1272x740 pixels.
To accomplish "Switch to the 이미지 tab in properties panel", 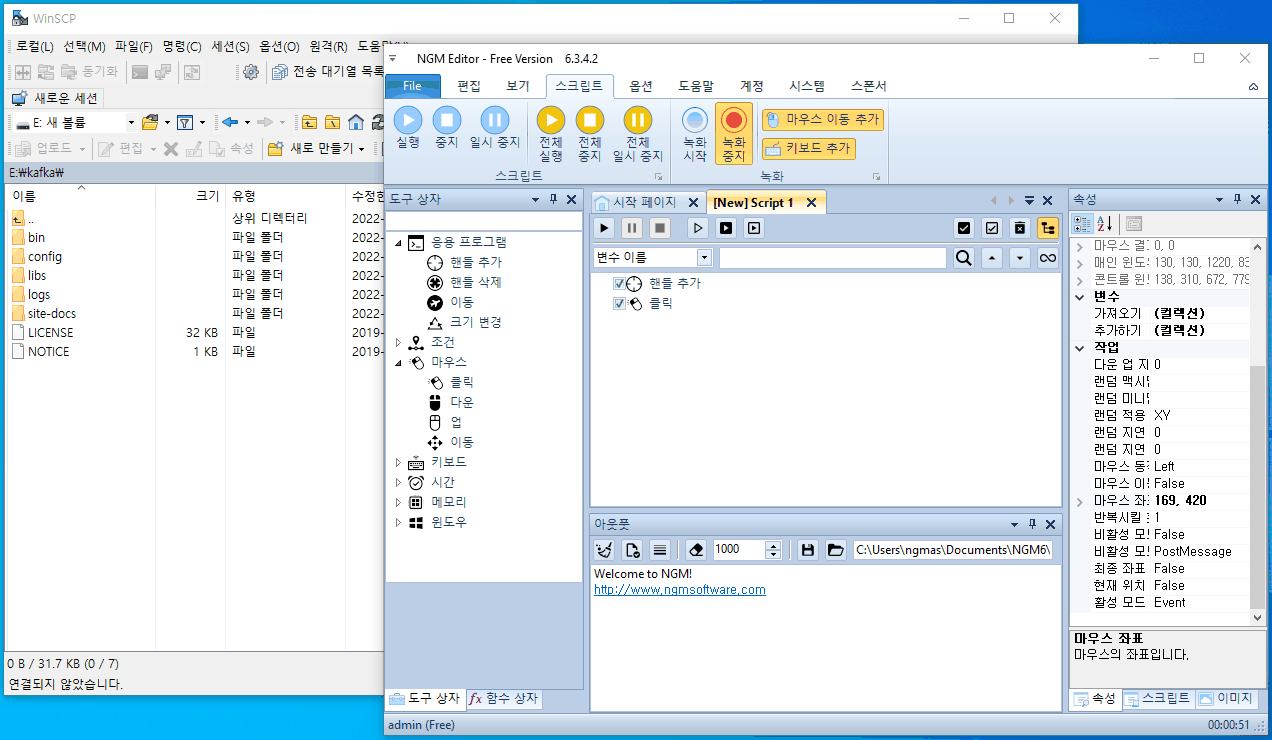I will (x=1225, y=698).
